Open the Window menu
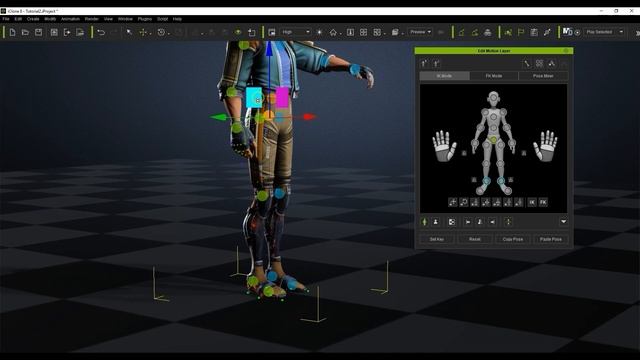The height and width of the screenshot is (360, 640). tap(125, 19)
